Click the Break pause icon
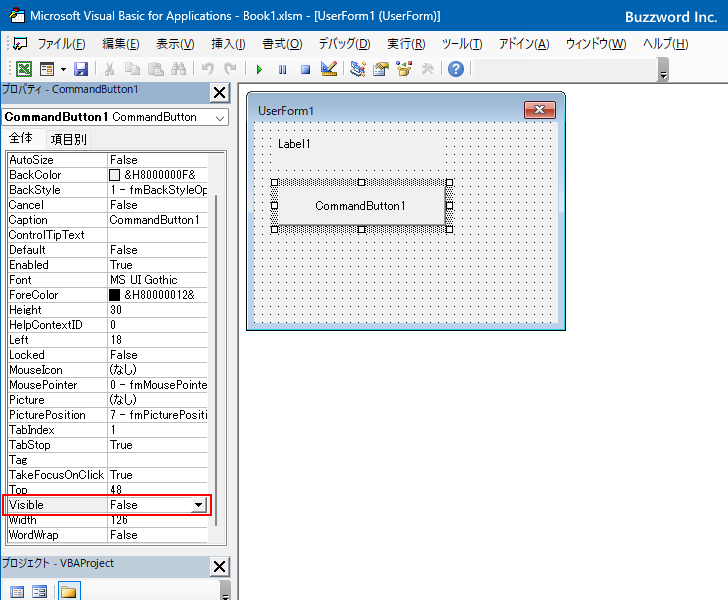The image size is (728, 600). pyautogui.click(x=282, y=70)
